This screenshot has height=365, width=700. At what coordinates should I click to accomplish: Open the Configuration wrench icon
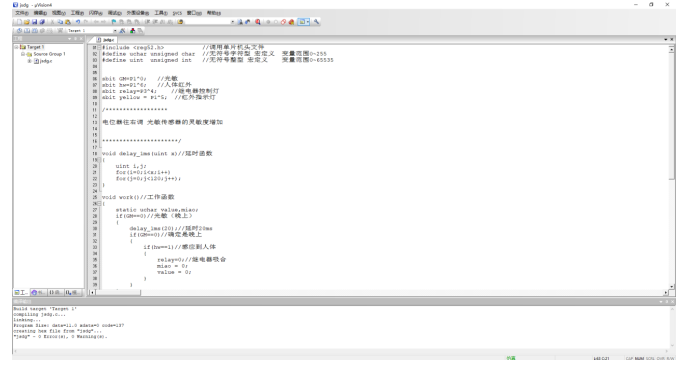tap(316, 22)
